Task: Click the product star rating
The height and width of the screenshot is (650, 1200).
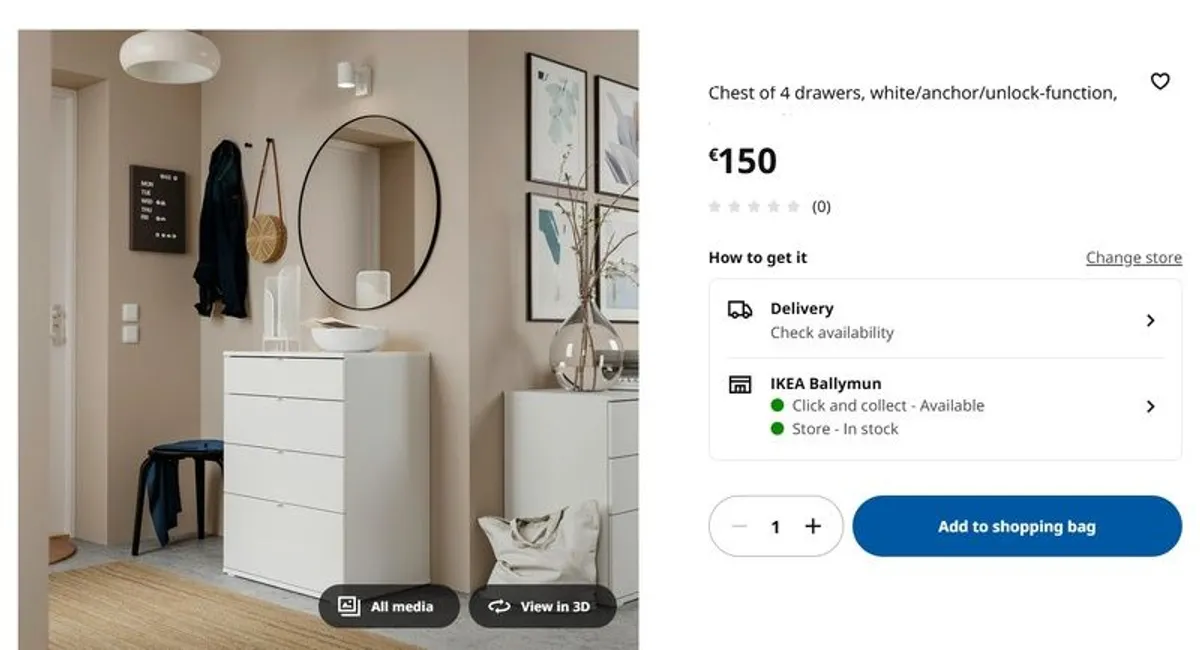Action: coord(754,207)
